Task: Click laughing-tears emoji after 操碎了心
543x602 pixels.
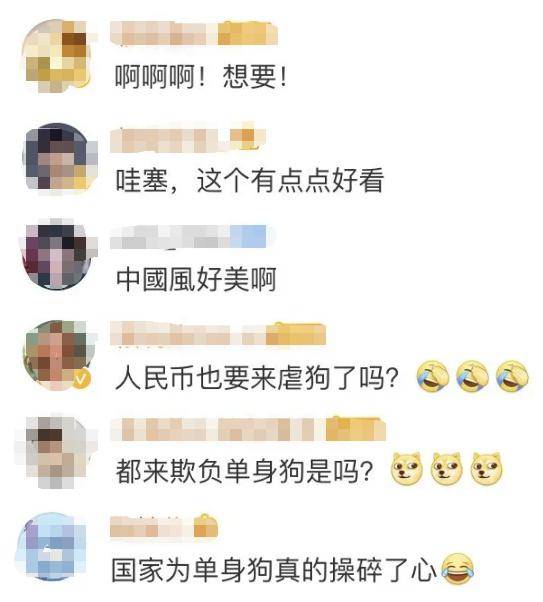Action: point(457,569)
